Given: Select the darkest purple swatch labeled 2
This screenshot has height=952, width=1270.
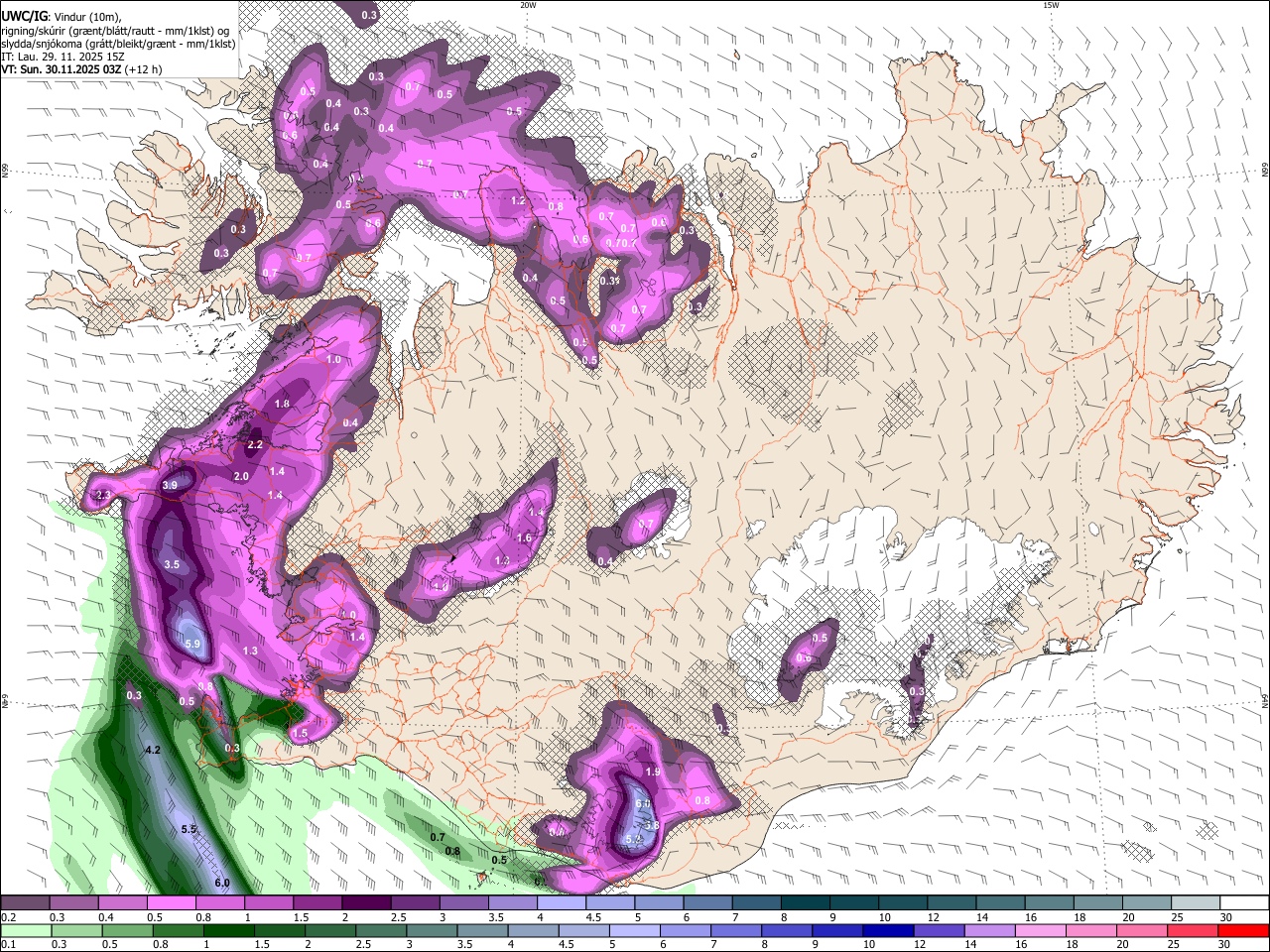Looking at the screenshot, I should [x=366, y=902].
